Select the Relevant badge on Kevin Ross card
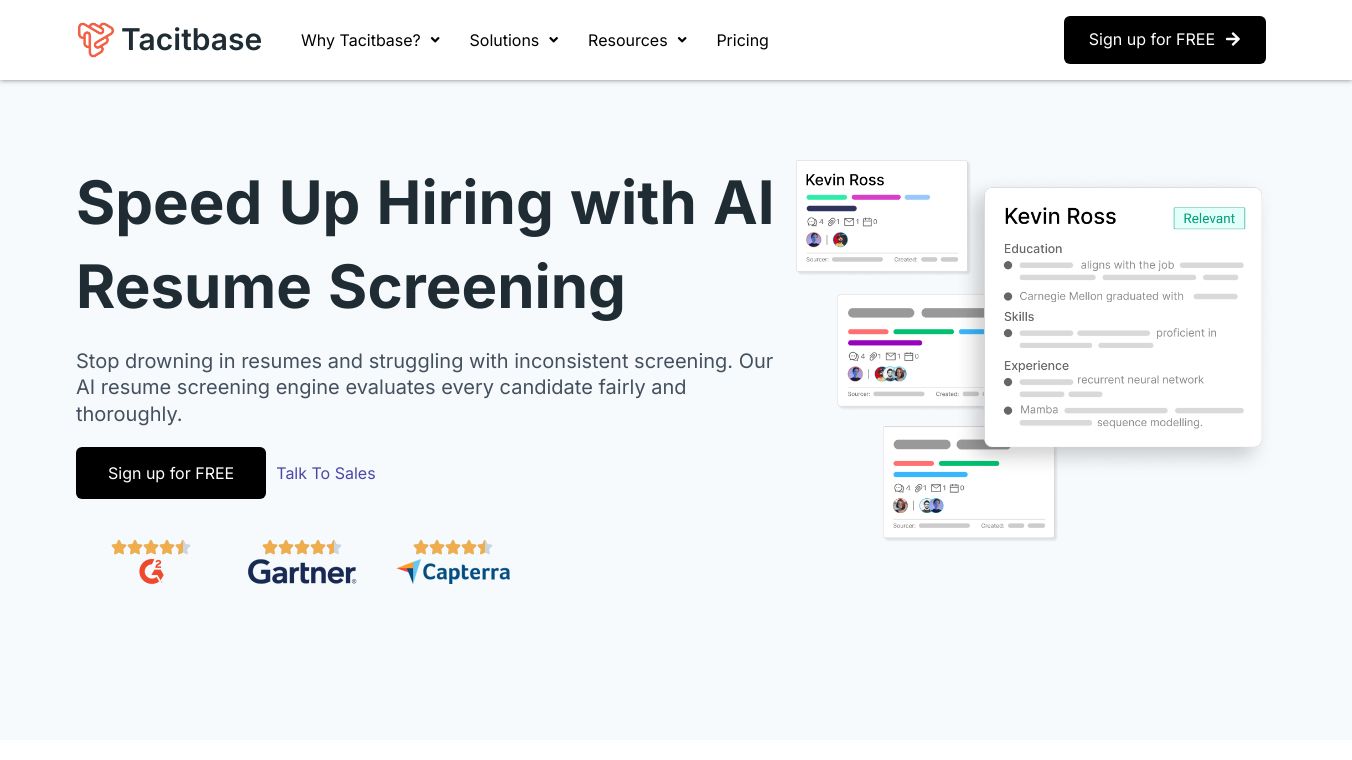1352x760 pixels. [x=1209, y=218]
